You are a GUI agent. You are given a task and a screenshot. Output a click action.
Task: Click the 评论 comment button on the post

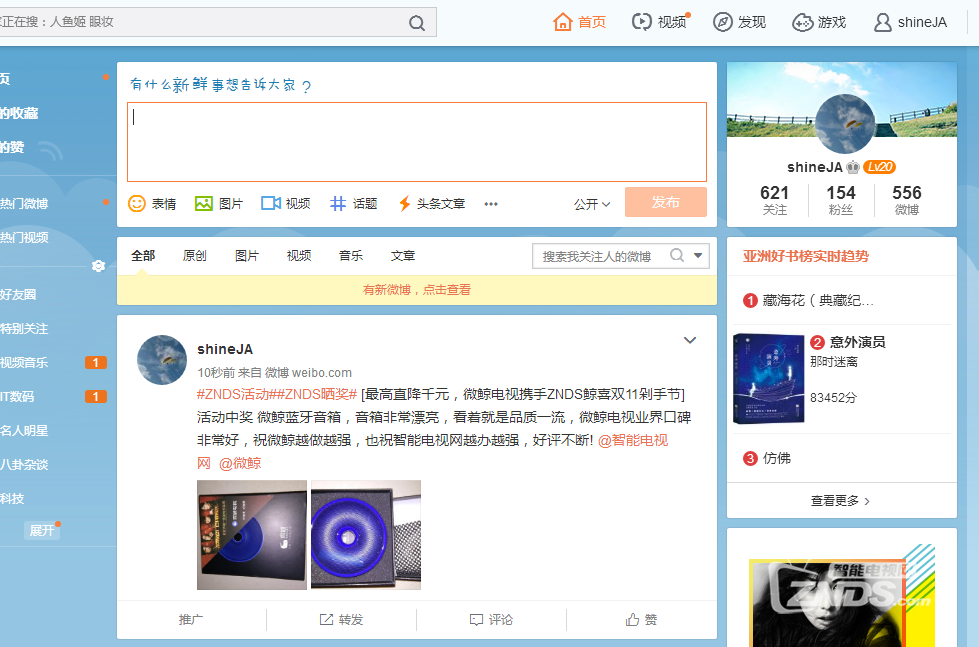(491, 620)
